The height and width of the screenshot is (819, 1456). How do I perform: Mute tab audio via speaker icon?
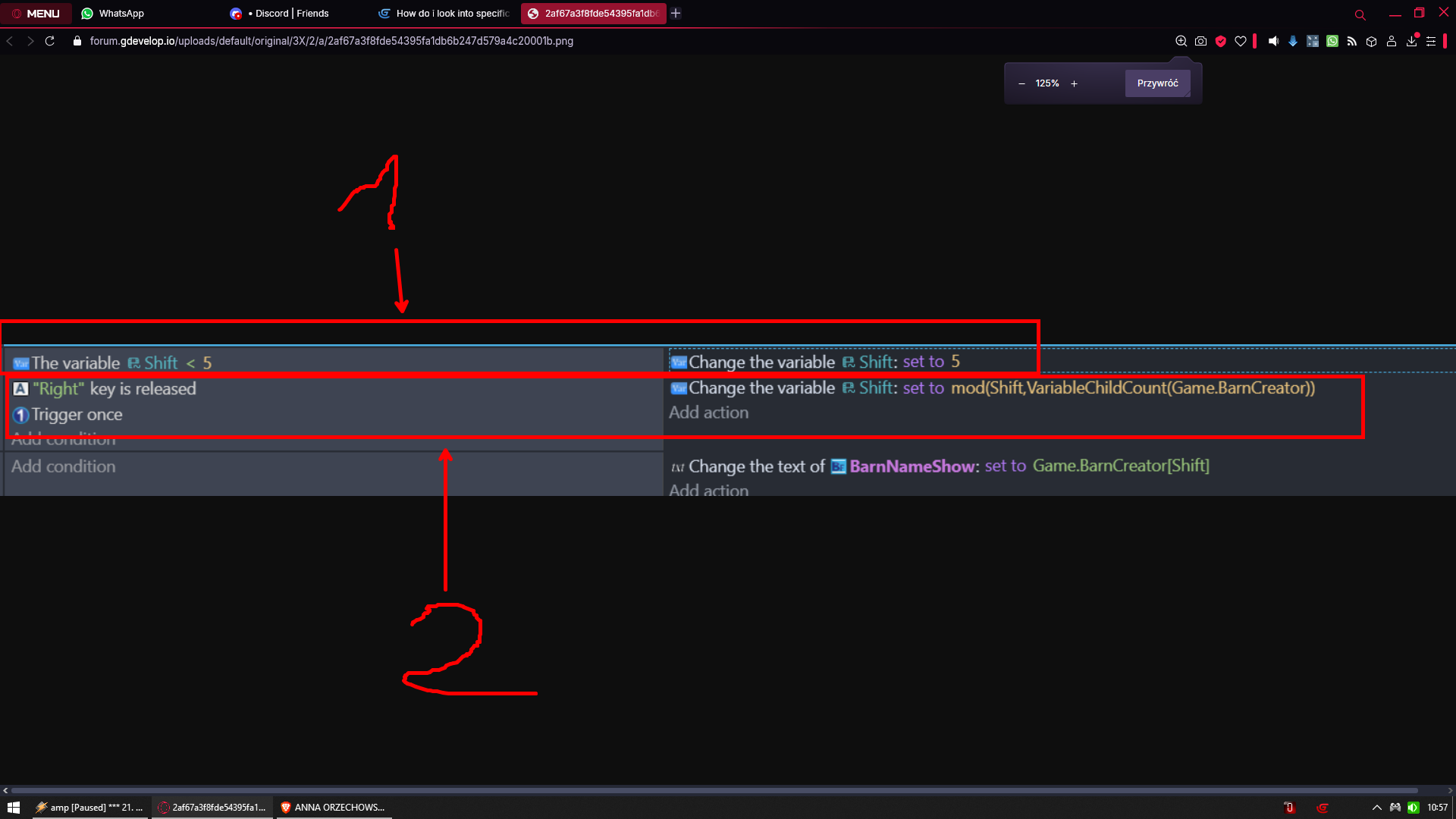pyautogui.click(x=1273, y=42)
